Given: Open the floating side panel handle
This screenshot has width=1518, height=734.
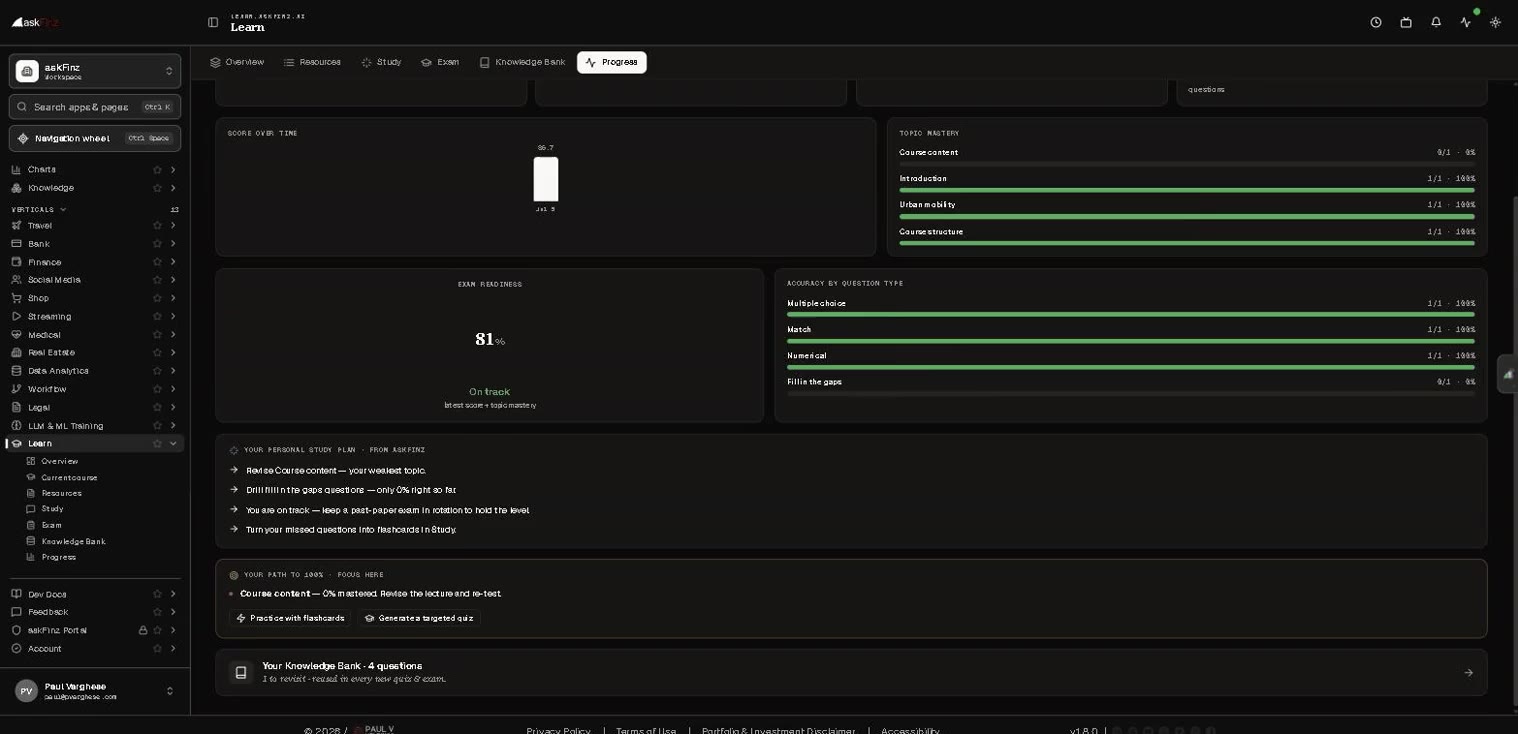Looking at the screenshot, I should (x=1507, y=374).
